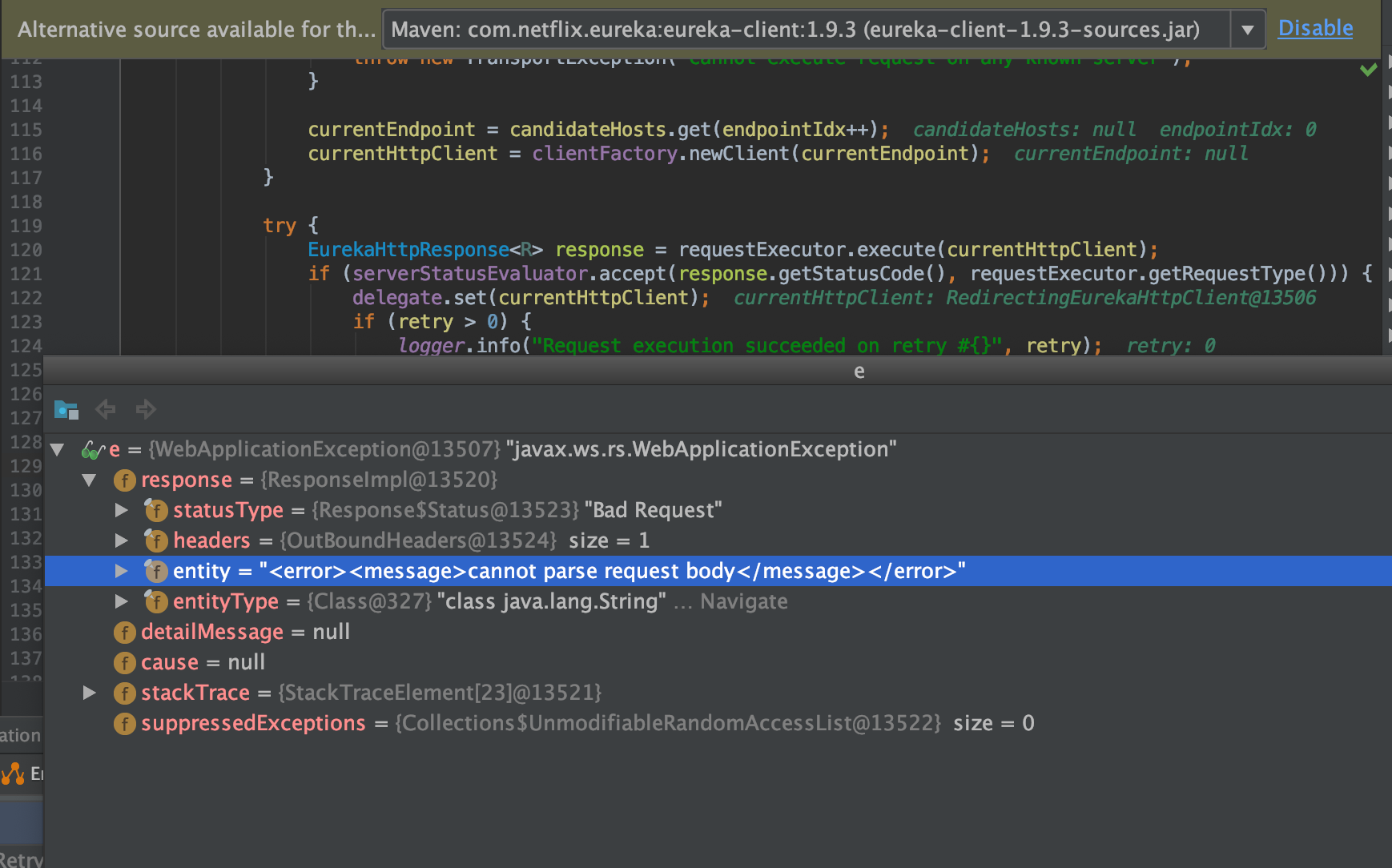This screenshot has width=1392, height=868.
Task: Click 'EurekaHttpResponse' in the code on line 120
Action: 408,250
